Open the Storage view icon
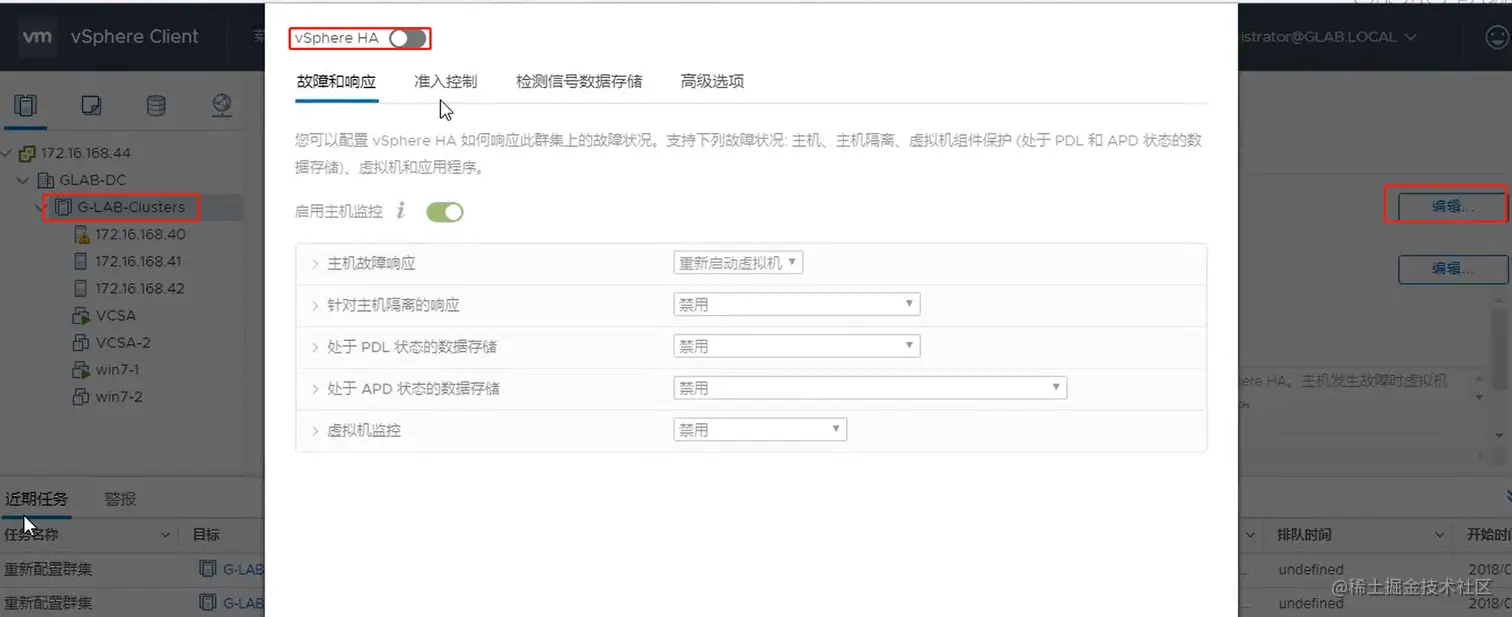Viewport: 1512px width, 617px height. coord(156,105)
